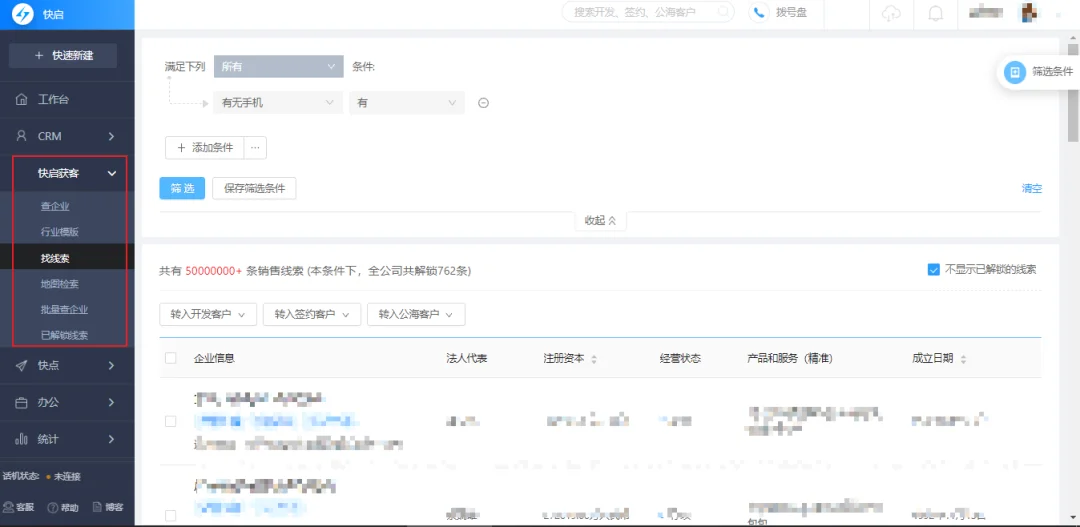Click the 筛选条件 floating blue icon
Screen dimensions: 1080x527
[x=1015, y=72]
